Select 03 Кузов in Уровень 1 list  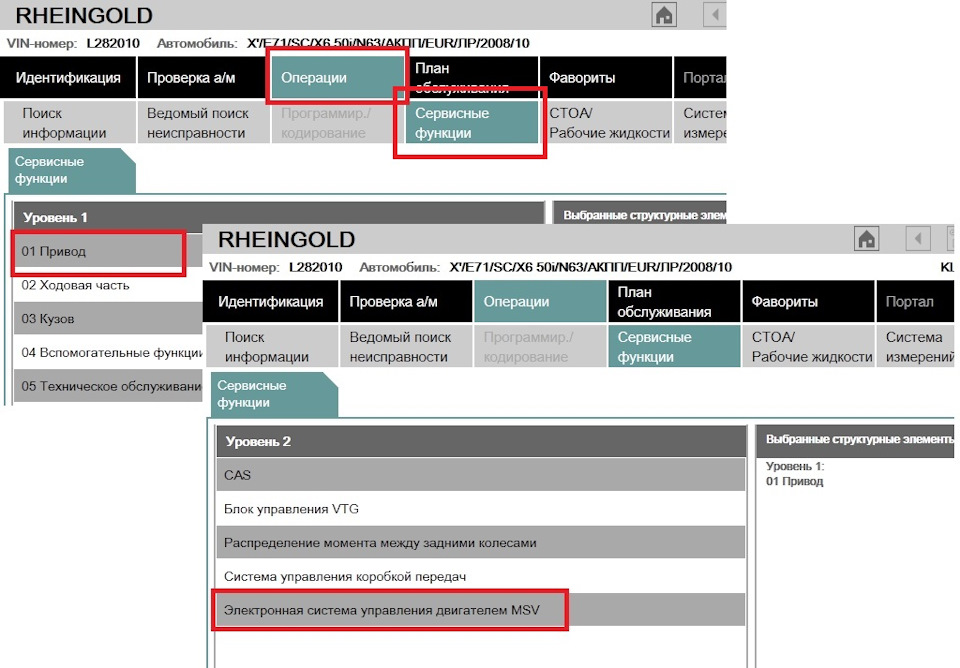[108, 319]
